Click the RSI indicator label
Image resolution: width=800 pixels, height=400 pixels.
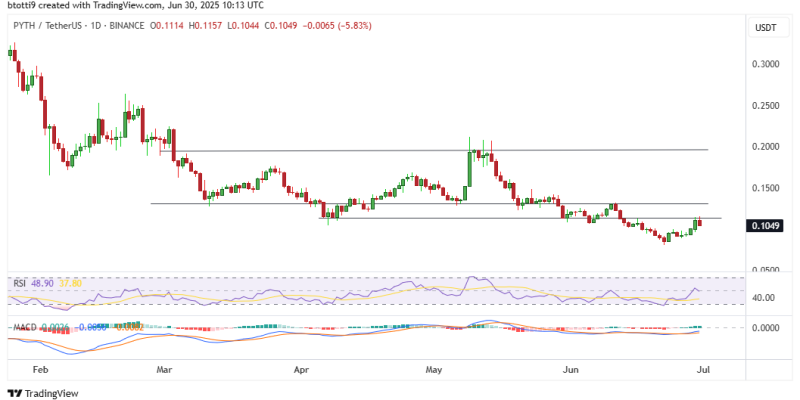[x=20, y=284]
